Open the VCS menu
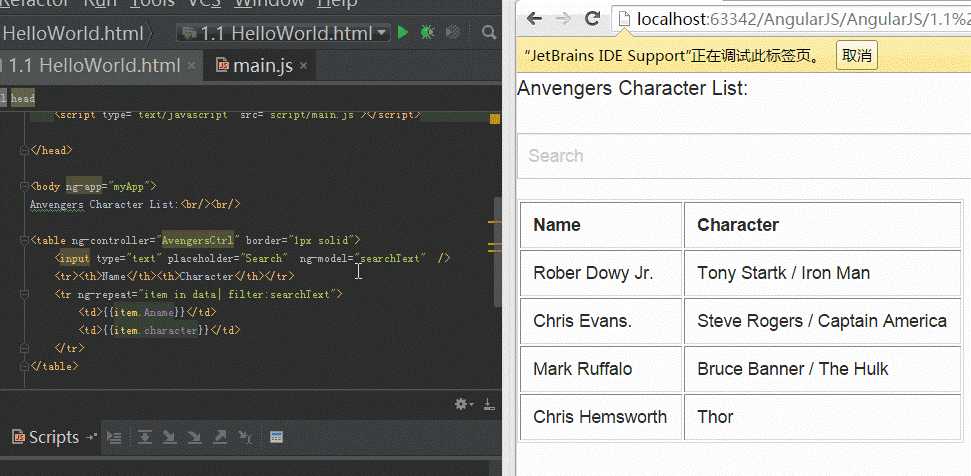This screenshot has width=971, height=476. point(204,4)
